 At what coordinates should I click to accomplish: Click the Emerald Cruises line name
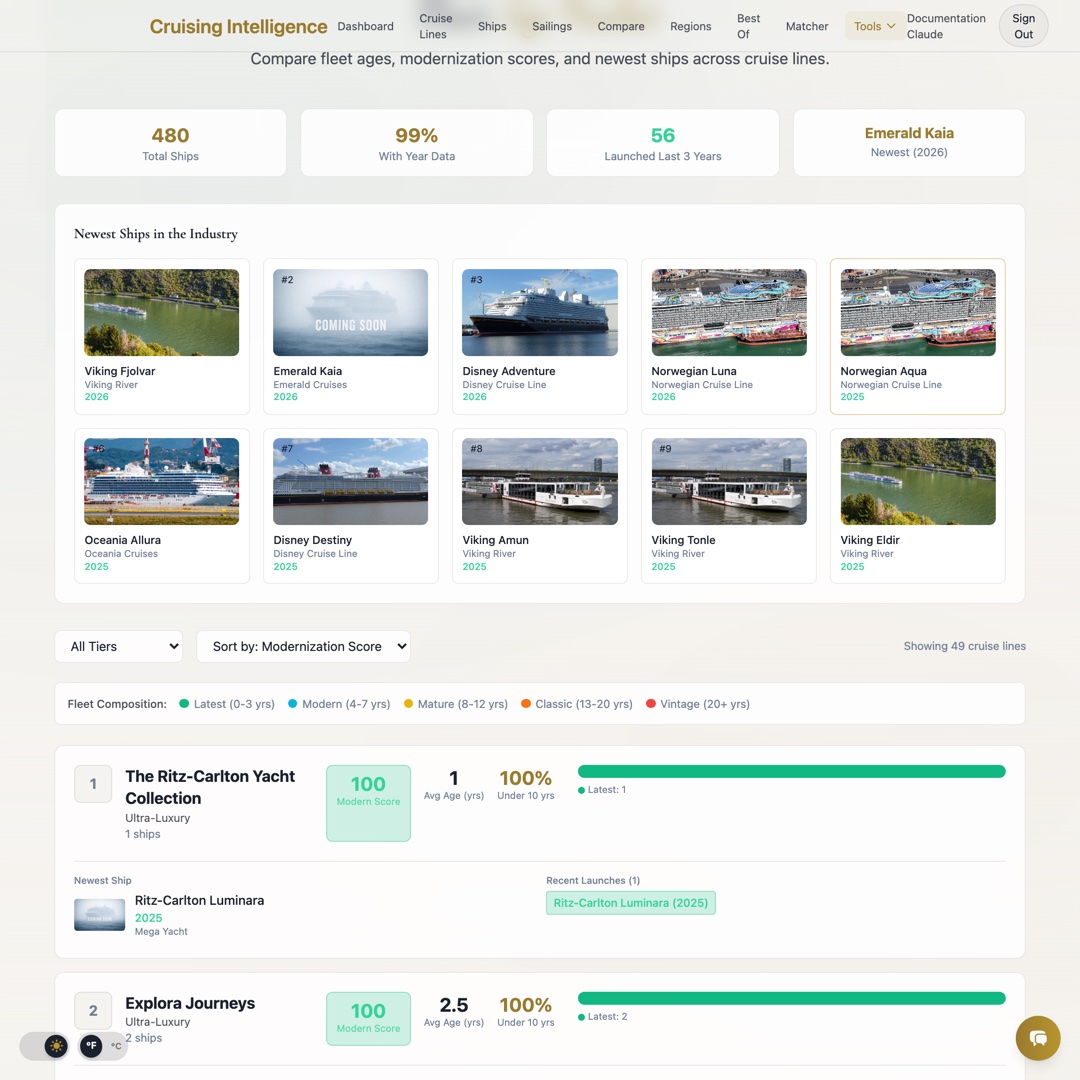pos(310,385)
